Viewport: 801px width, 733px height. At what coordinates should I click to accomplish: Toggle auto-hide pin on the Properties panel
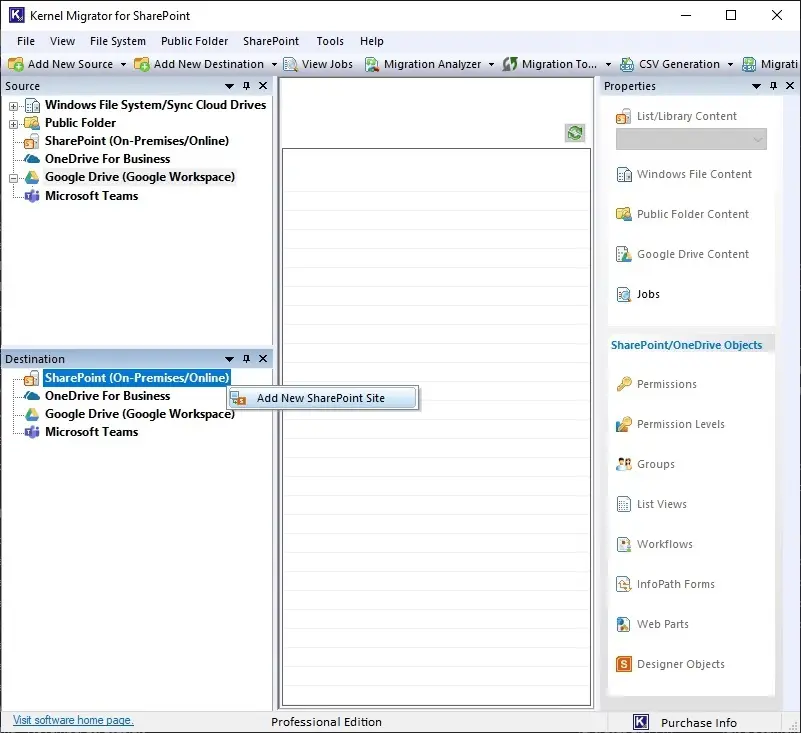click(x=773, y=86)
